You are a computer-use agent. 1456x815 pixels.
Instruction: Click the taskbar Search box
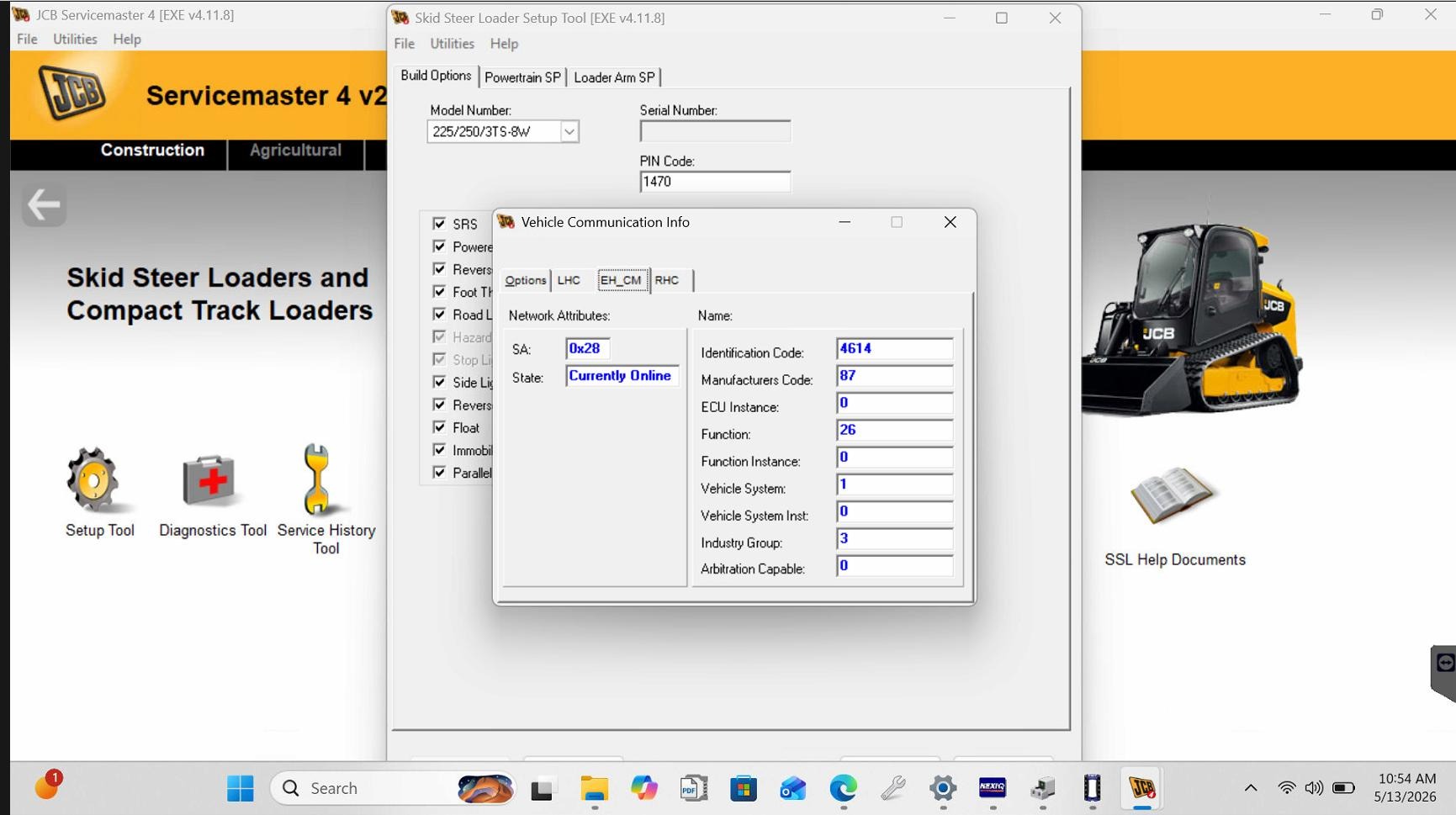coord(393,788)
